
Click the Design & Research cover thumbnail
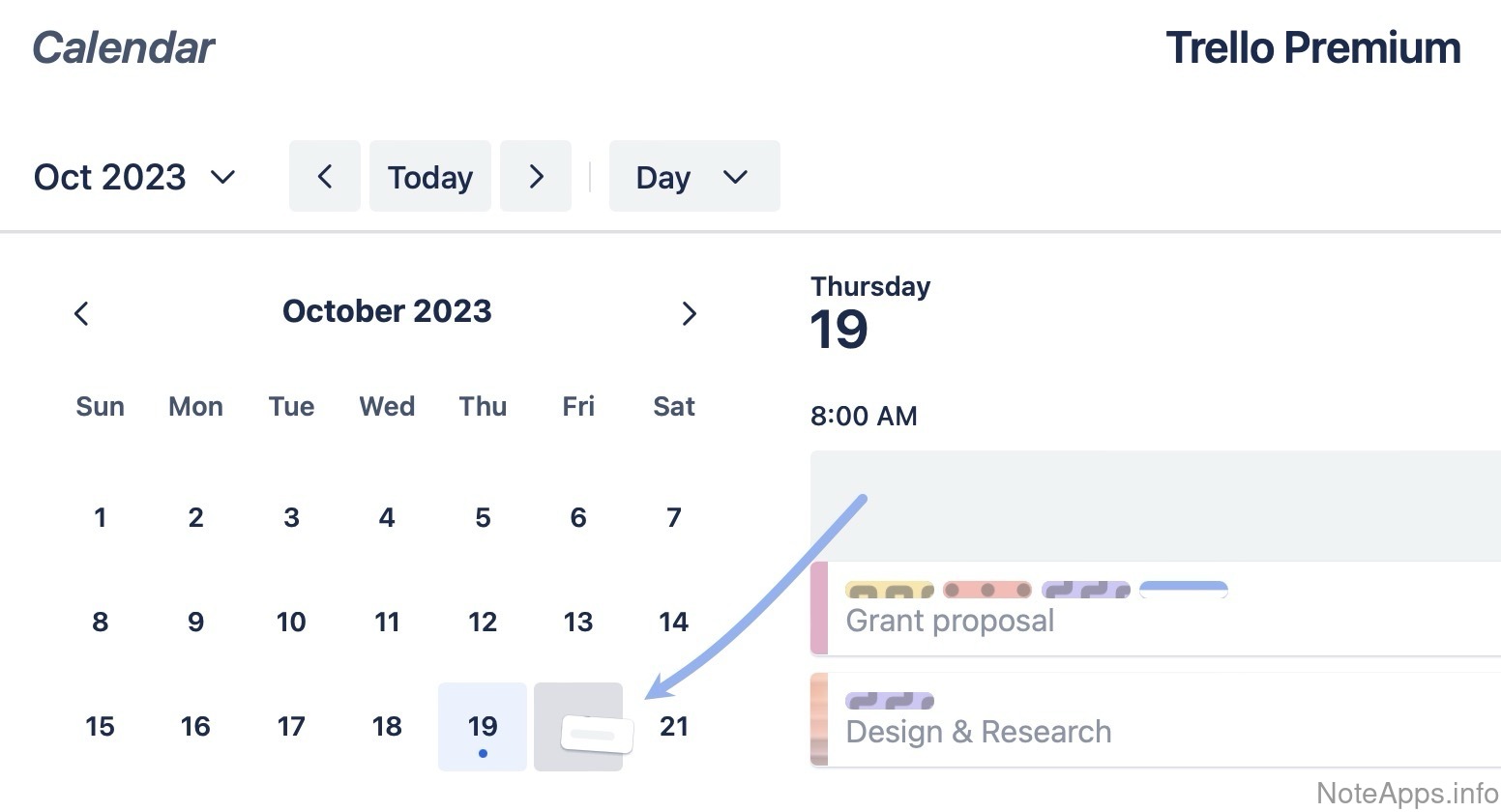pyautogui.click(x=819, y=719)
